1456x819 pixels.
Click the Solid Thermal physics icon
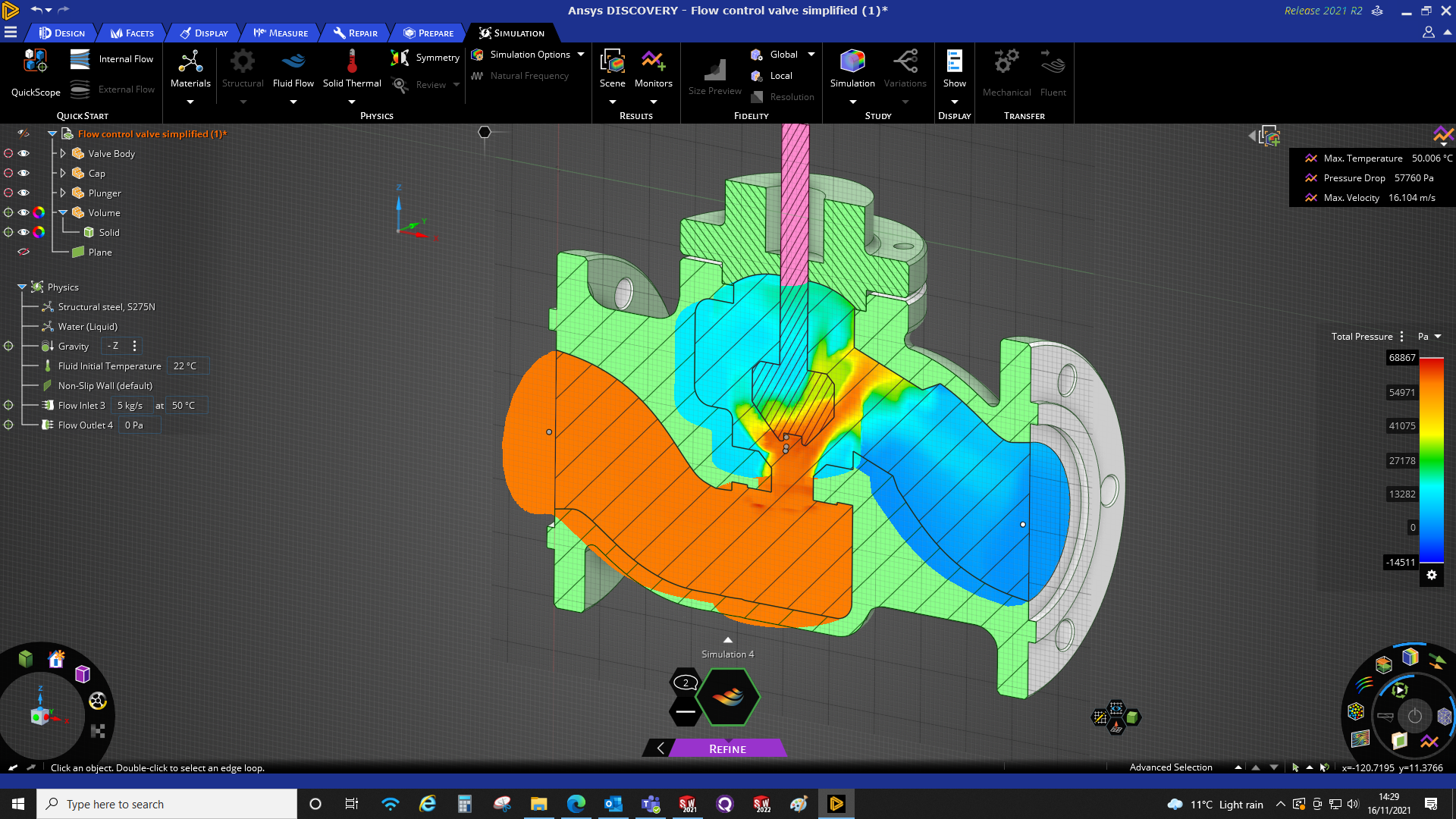352,70
